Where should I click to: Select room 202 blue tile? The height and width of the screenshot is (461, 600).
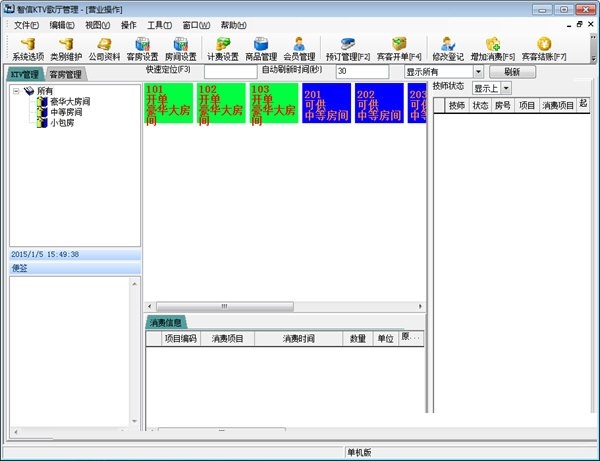(379, 103)
